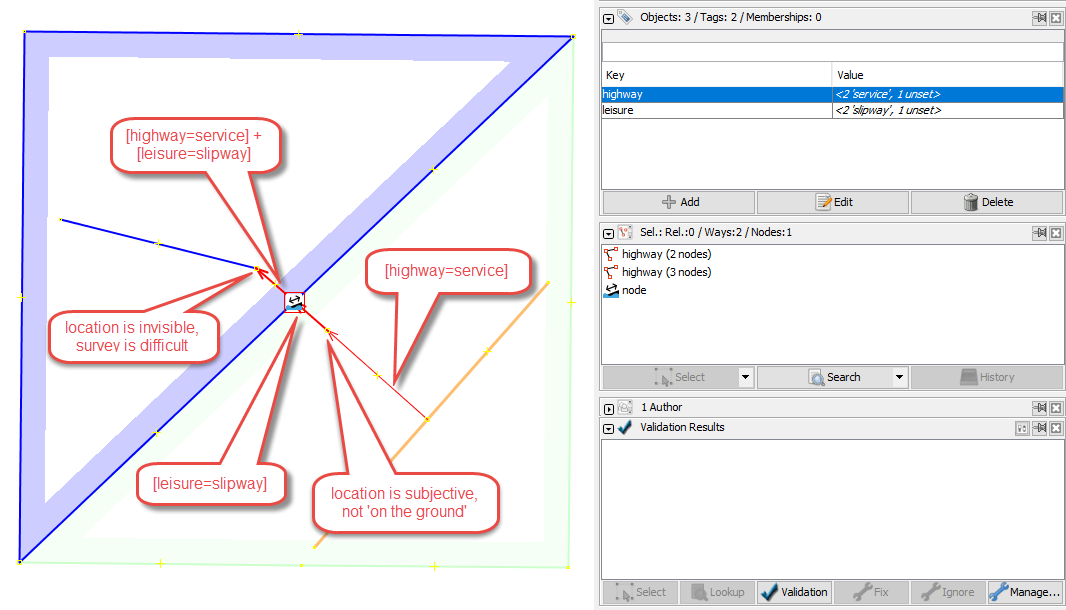The image size is (1066, 610).
Task: Click the tag filter input field
Action: tap(832, 52)
